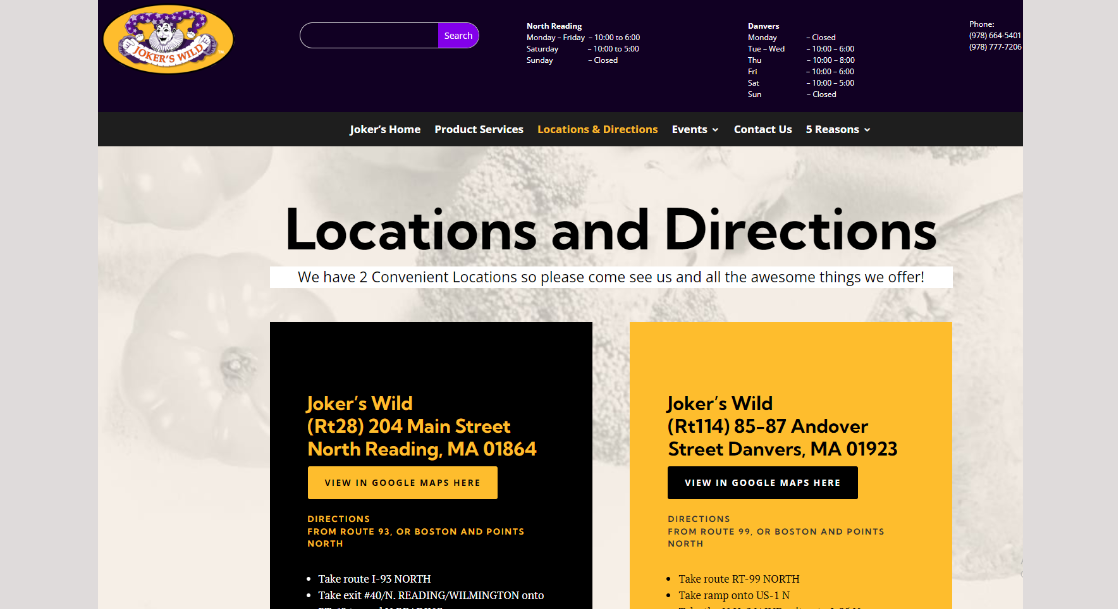Image resolution: width=1118 pixels, height=609 pixels.
Task: Click the 'Take route I-93 NORTH' direction
Action: pyautogui.click(x=374, y=579)
